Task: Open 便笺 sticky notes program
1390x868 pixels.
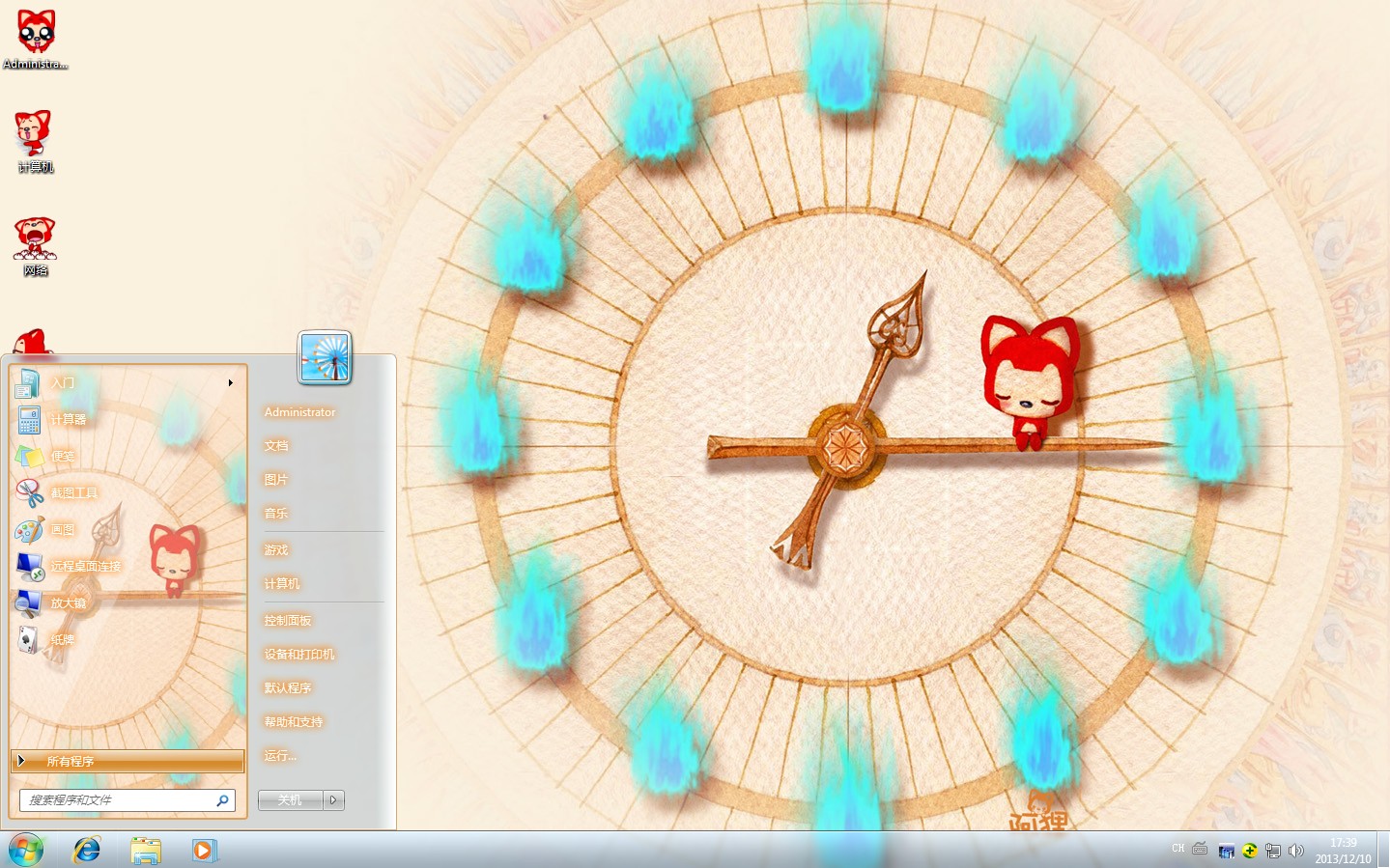Action: click(x=126, y=457)
